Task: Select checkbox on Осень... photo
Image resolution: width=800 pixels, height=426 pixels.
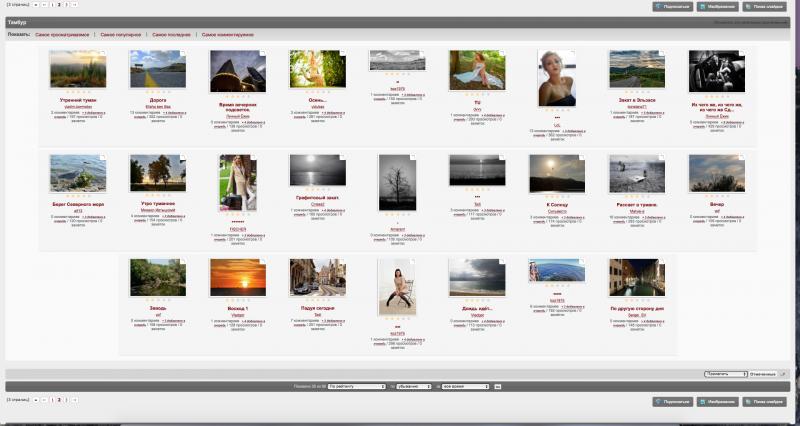Action: click(x=342, y=53)
